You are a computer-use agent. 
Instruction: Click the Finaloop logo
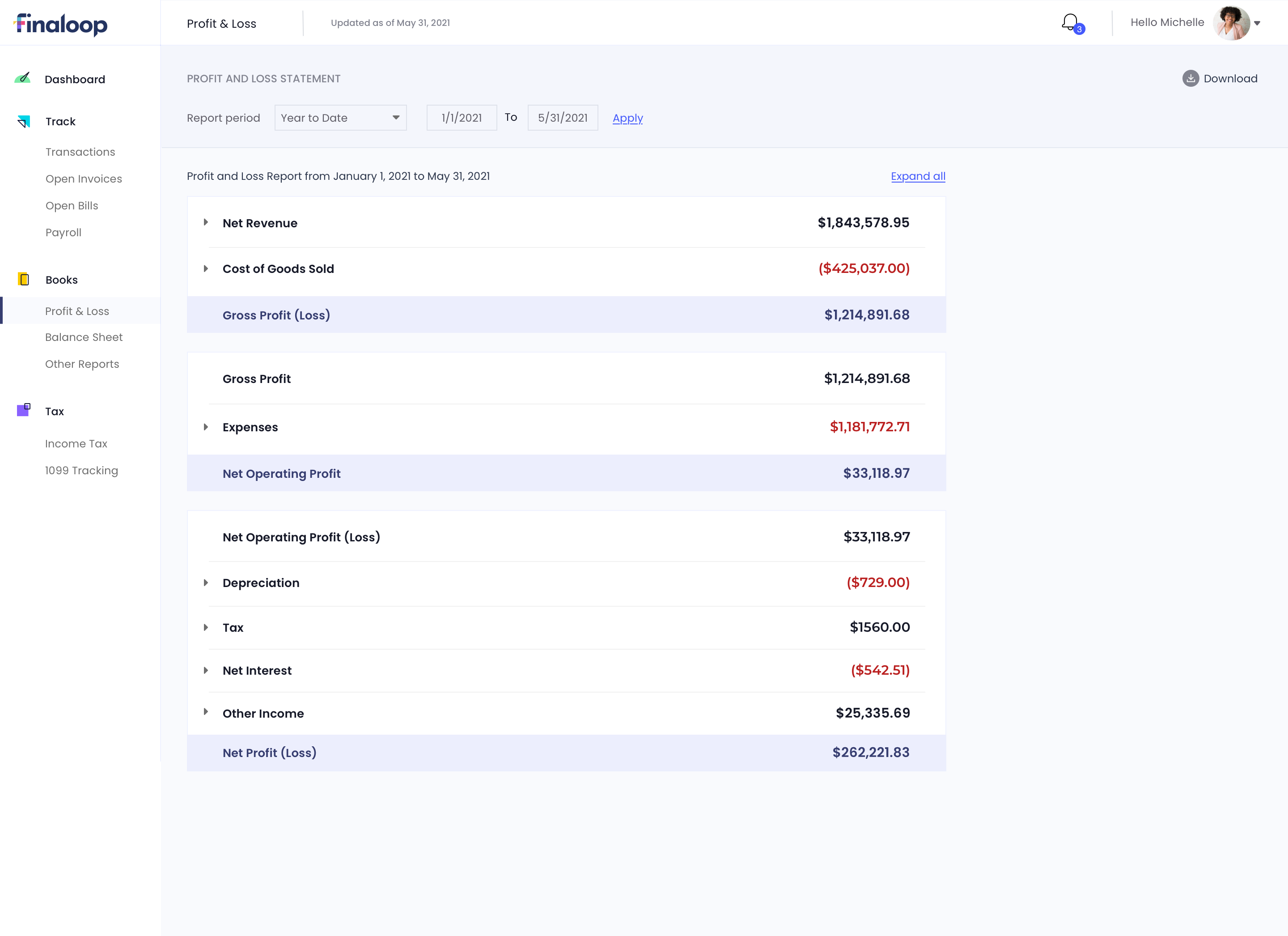pyautogui.click(x=61, y=24)
